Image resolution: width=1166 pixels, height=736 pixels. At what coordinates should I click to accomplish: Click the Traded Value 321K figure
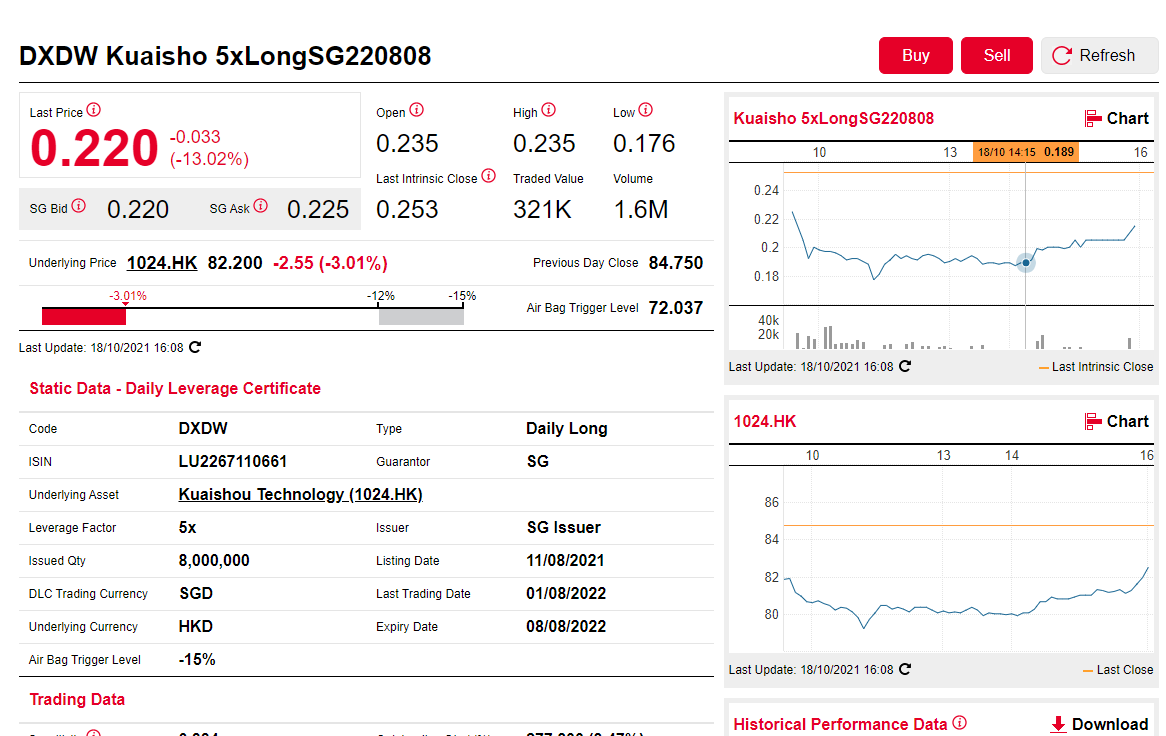[542, 210]
